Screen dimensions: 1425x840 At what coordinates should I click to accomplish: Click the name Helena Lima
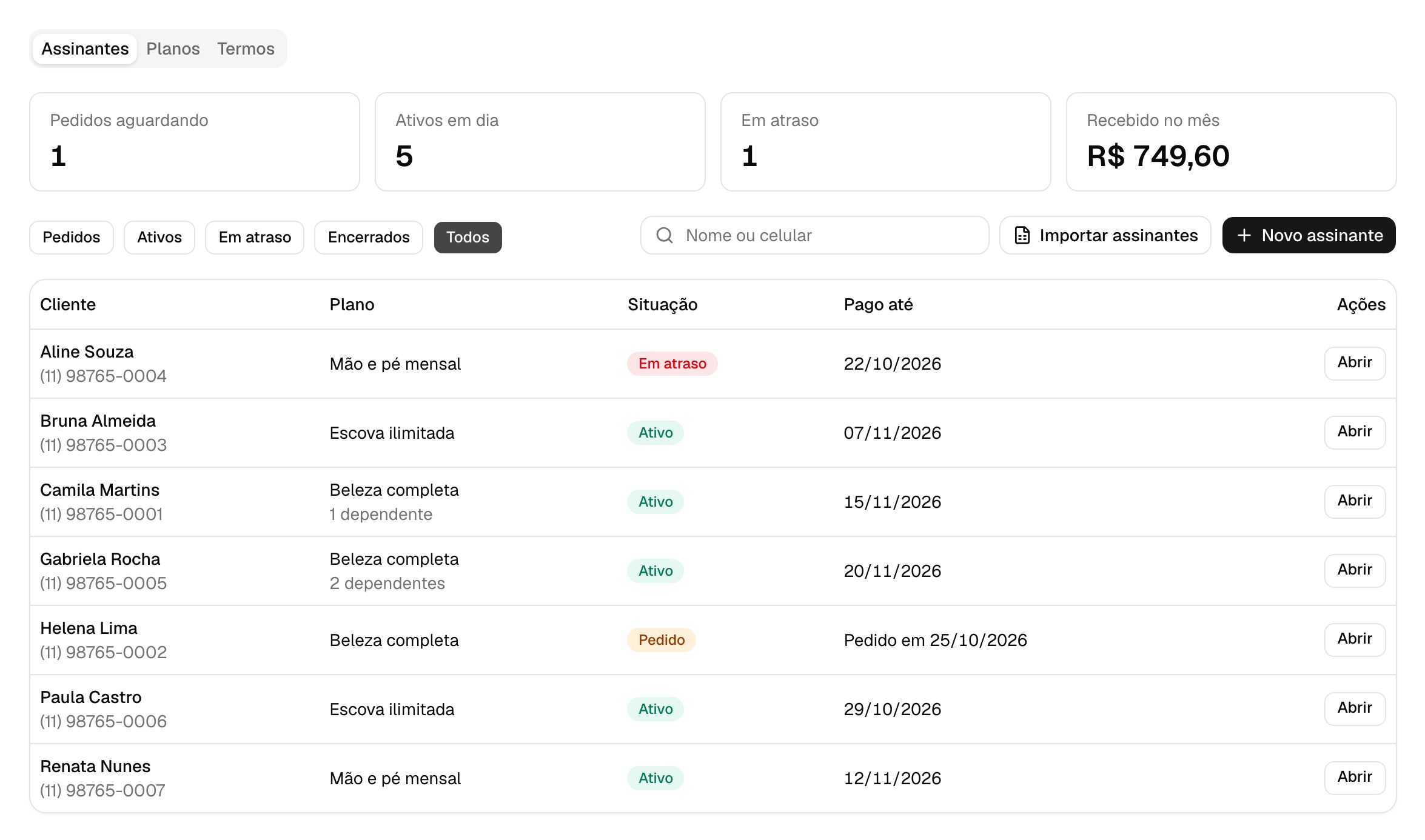(x=89, y=628)
